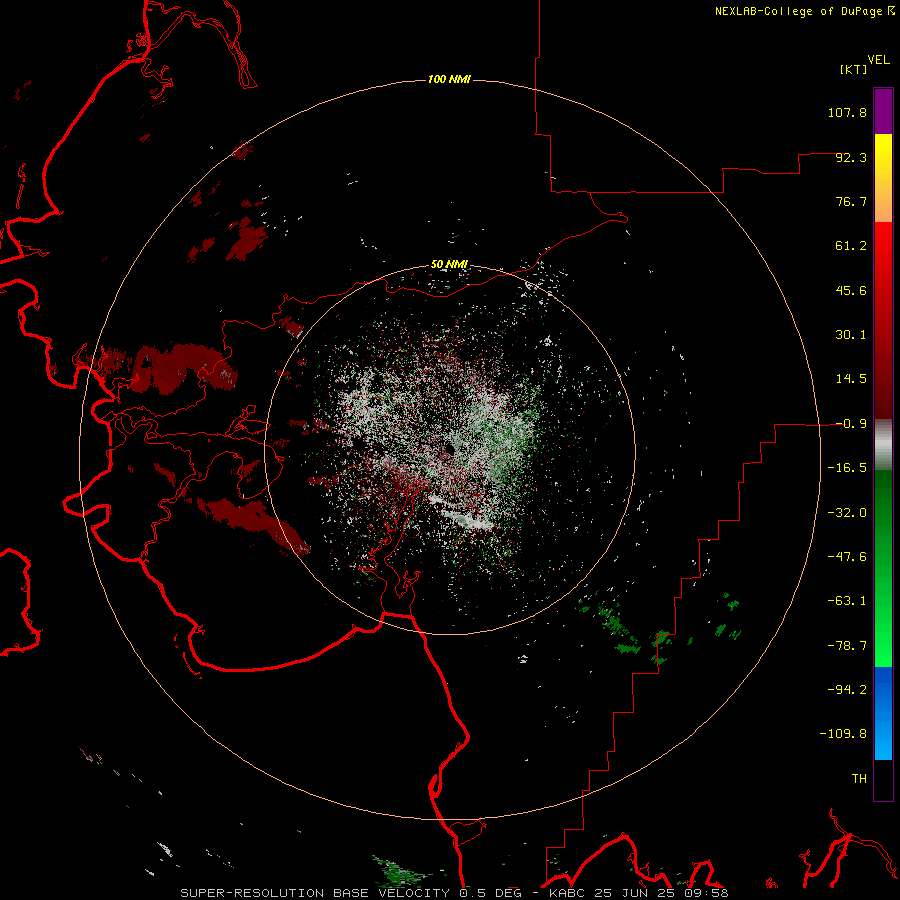Pick the purple segment of the velocity scale
Viewport: 900px width, 900px height.
pyautogui.click(x=883, y=111)
